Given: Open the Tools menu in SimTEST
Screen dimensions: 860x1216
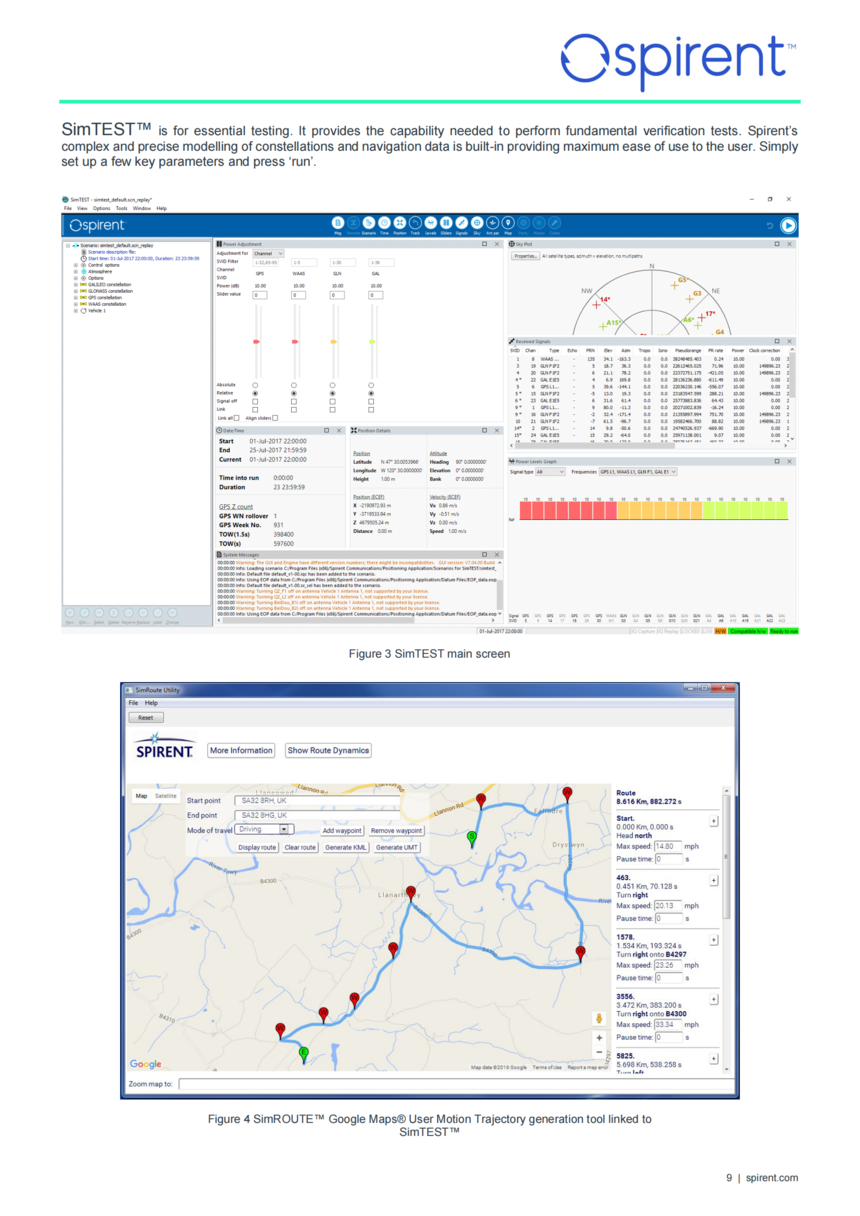Looking at the screenshot, I should coord(121,208).
